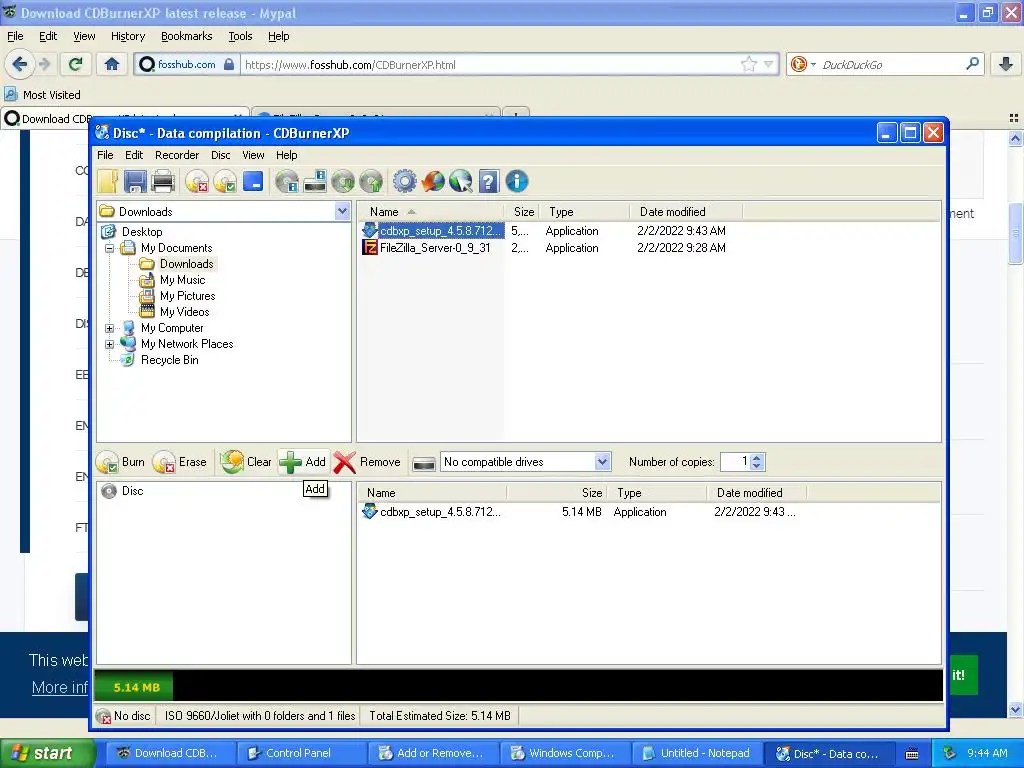Click the Windows Start button
The image size is (1024, 768).
click(x=47, y=753)
